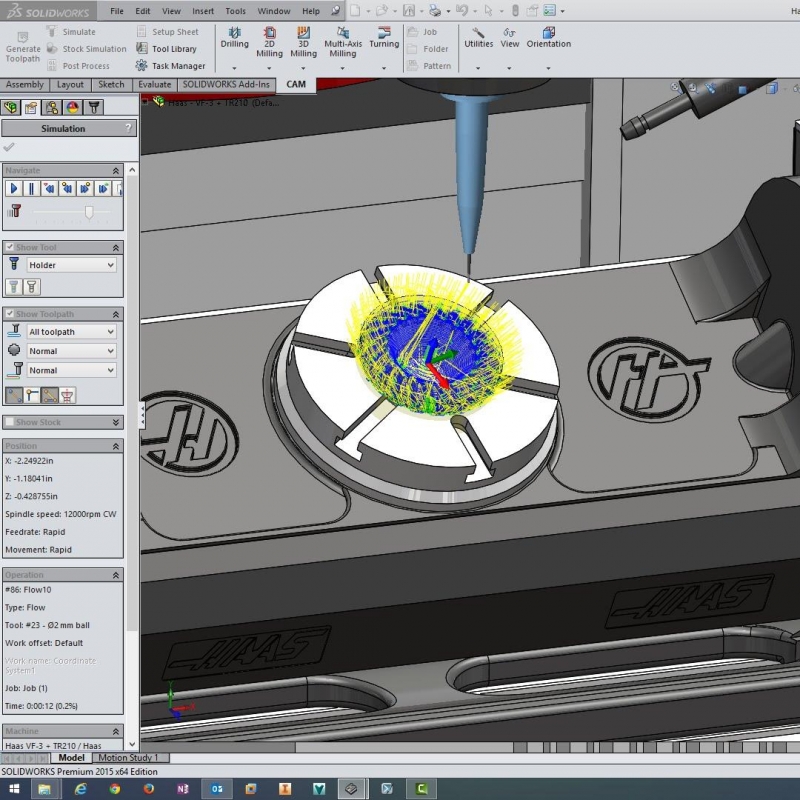This screenshot has height=800, width=800.
Task: Uncheck the Show Toolpath option
Action: [x=10, y=314]
